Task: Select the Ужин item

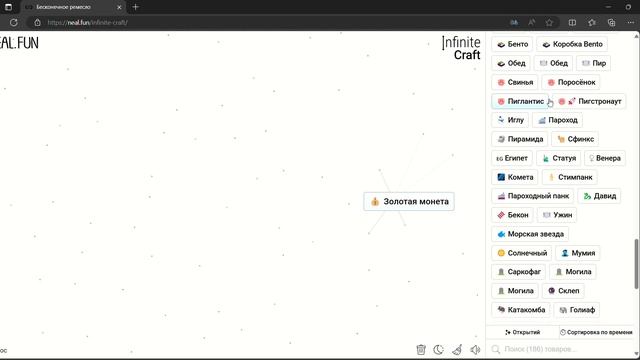Action: (x=557, y=215)
